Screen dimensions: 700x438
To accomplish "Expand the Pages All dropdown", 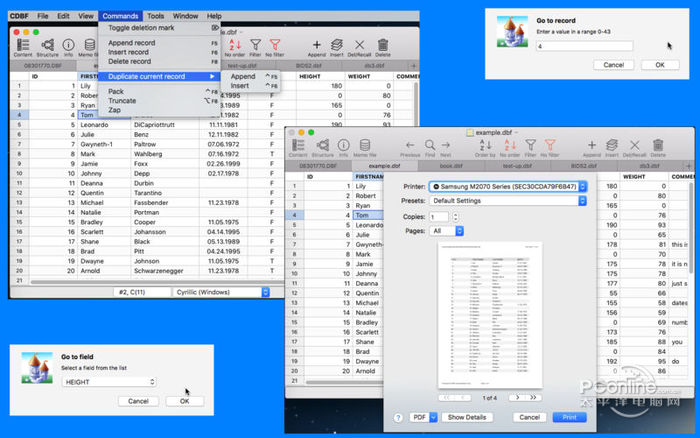I will coord(446,231).
